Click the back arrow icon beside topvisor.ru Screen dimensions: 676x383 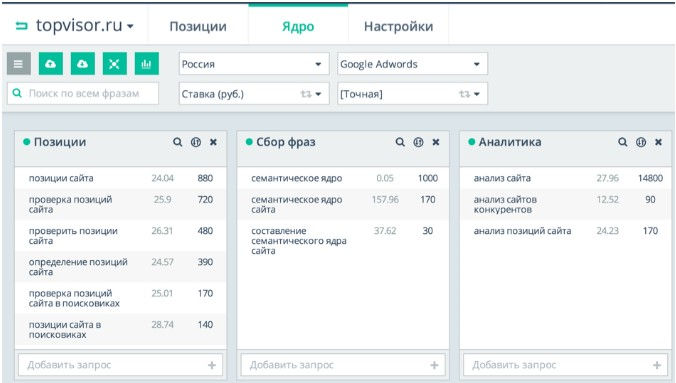click(22, 26)
